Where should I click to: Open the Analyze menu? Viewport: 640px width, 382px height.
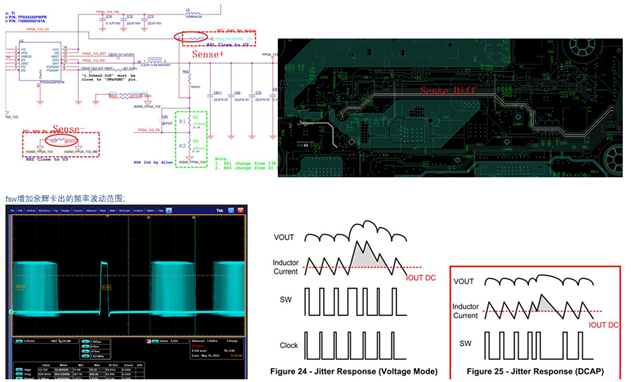click(138, 211)
